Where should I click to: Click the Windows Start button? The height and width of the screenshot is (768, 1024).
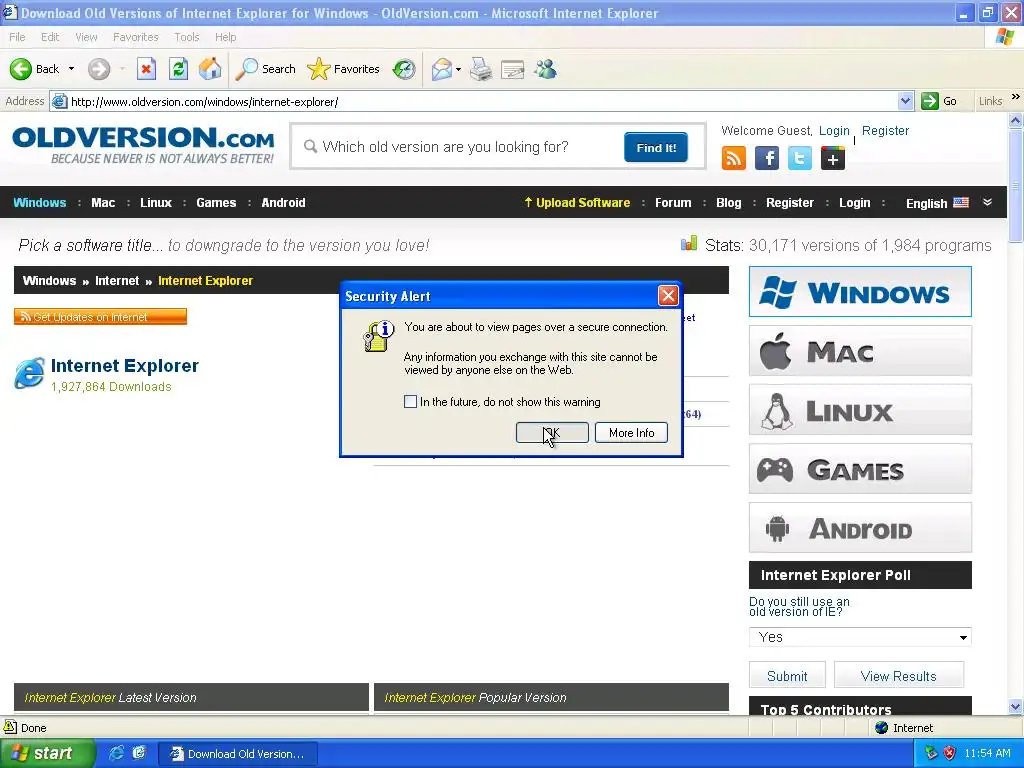pyautogui.click(x=47, y=753)
